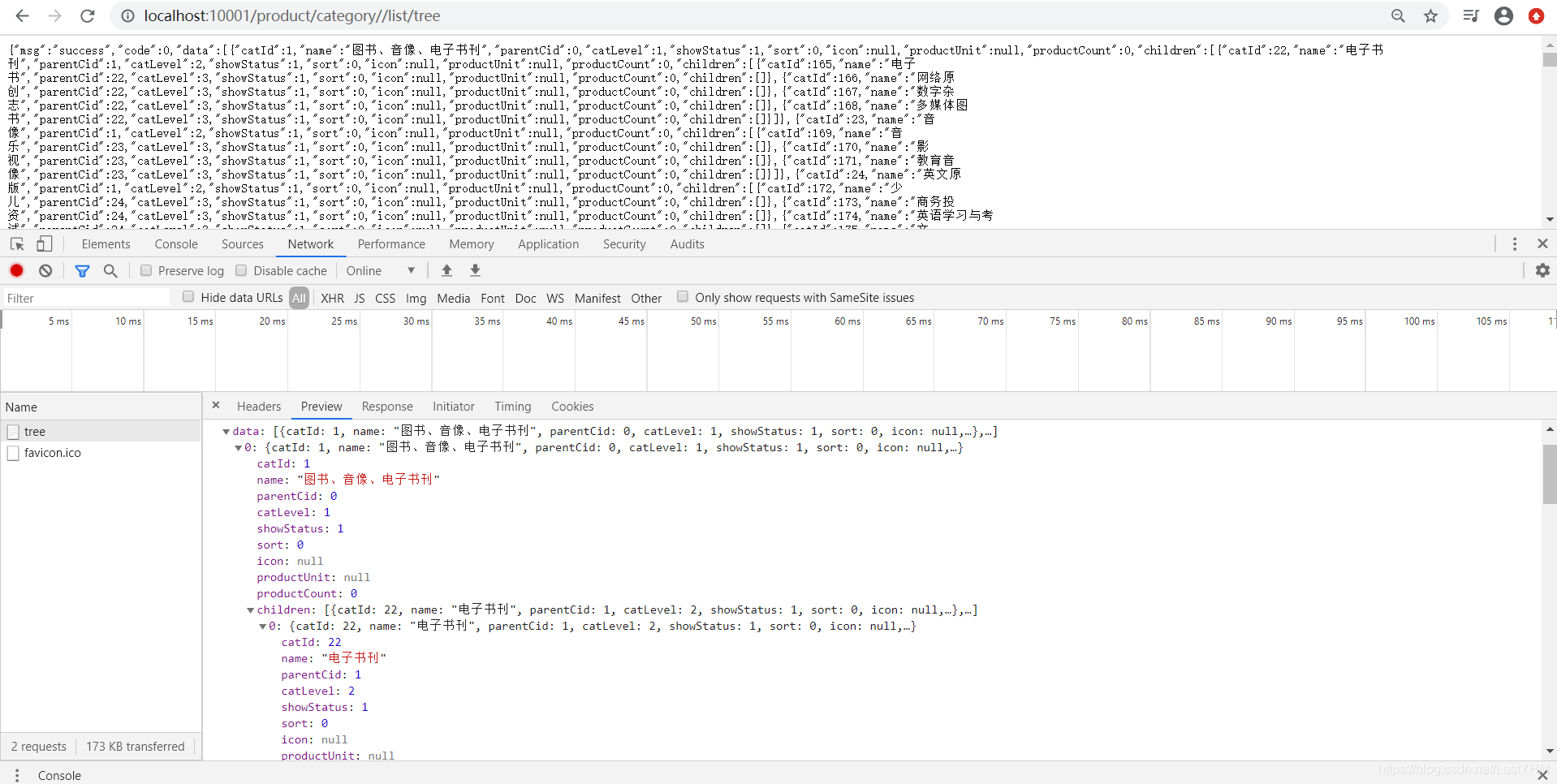Check Hide data URLs
Image resolution: width=1557 pixels, height=784 pixels.
click(188, 297)
